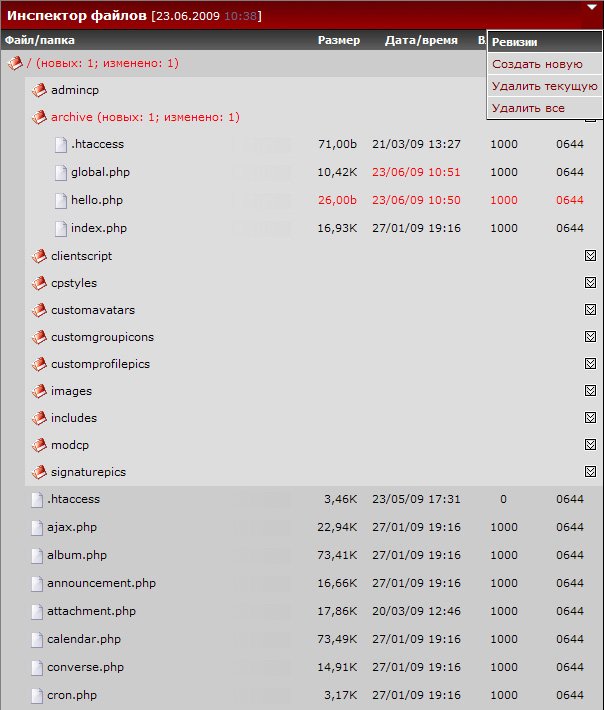Viewport: 604px width, 710px height.
Task: Click the Размер column header
Action: (x=339, y=40)
